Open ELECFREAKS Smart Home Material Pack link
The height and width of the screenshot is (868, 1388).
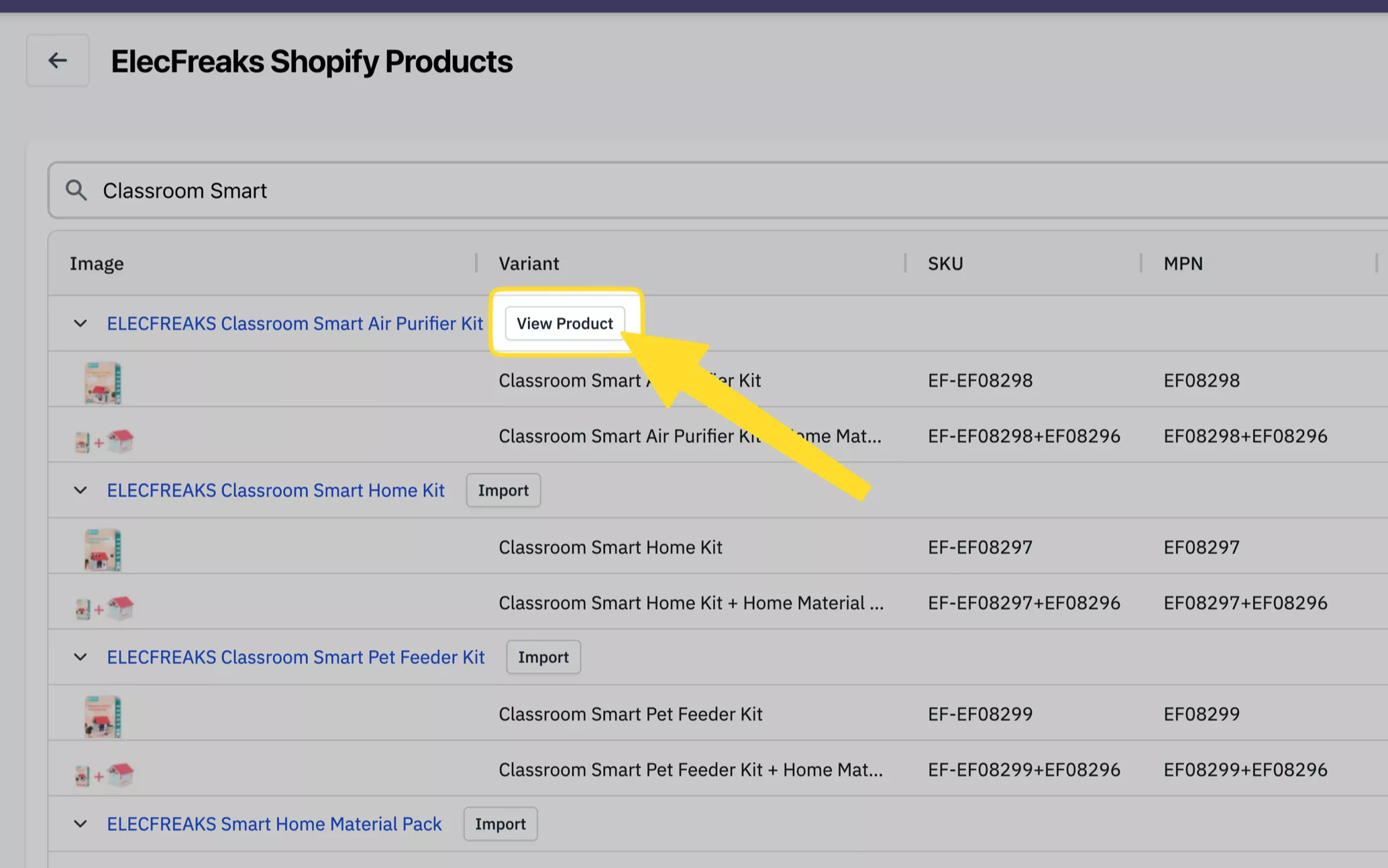274,824
